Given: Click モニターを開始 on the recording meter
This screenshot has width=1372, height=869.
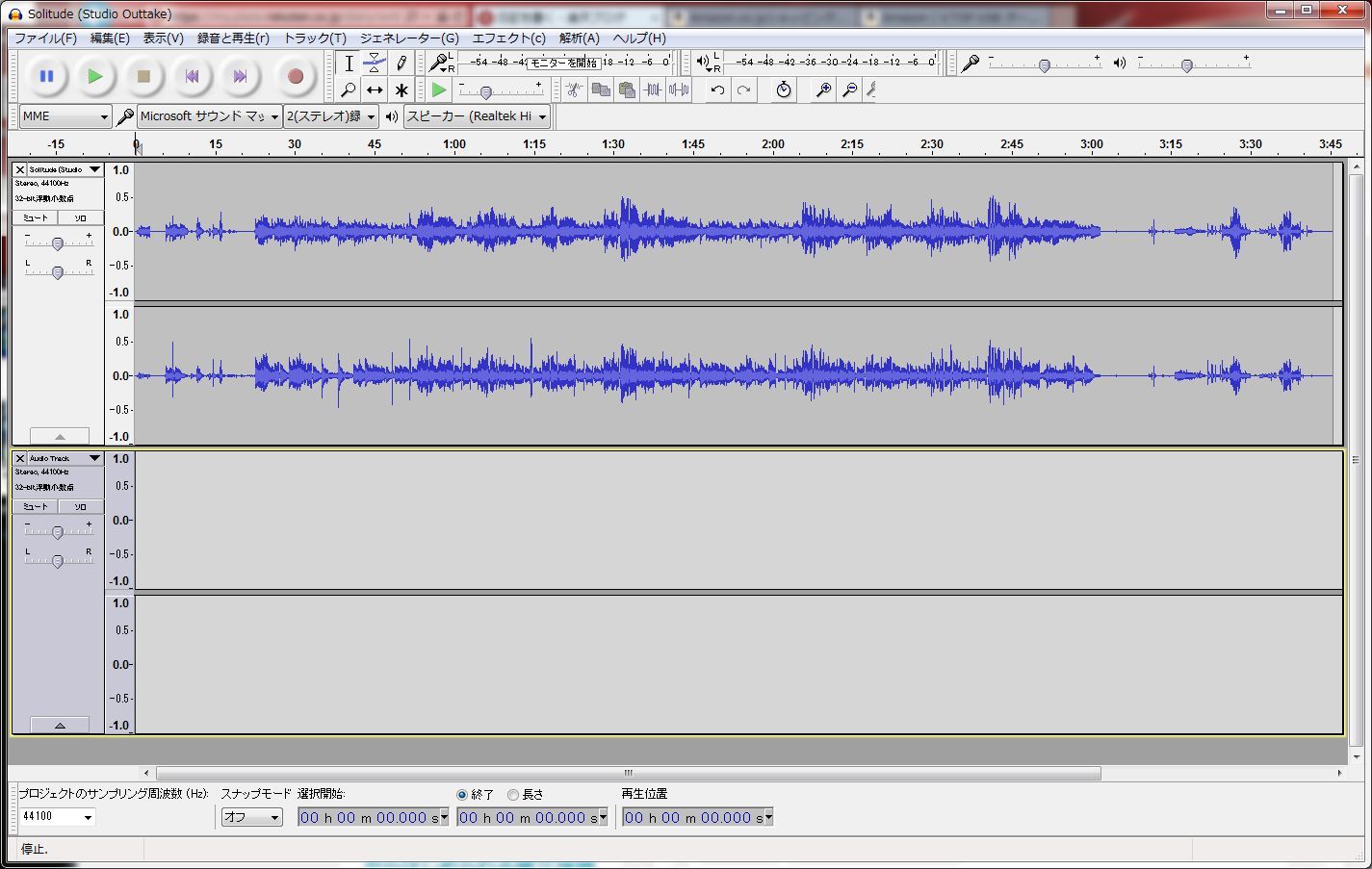Looking at the screenshot, I should click(564, 63).
